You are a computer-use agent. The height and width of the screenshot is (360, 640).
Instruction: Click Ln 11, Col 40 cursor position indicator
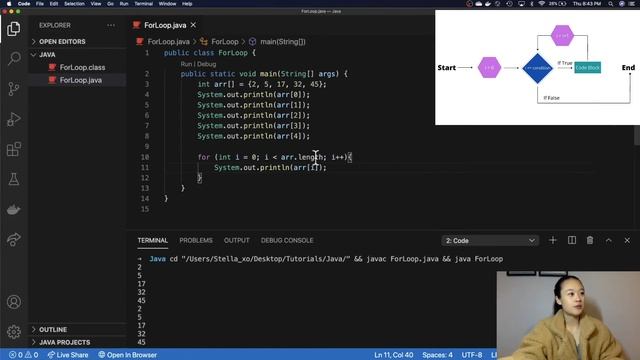tap(393, 355)
